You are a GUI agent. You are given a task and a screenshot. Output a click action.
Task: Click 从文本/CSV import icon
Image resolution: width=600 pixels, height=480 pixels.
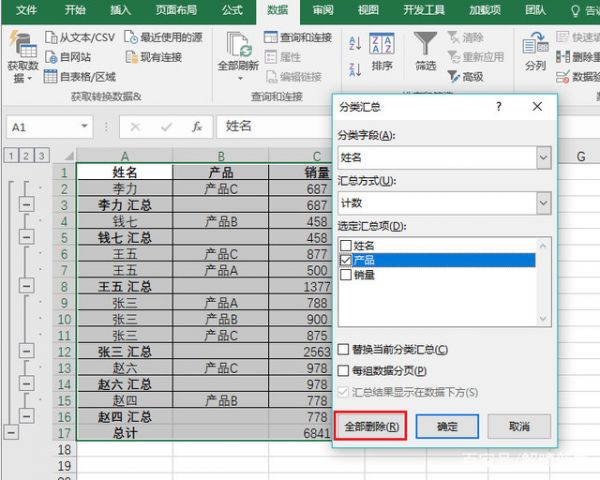click(53, 38)
